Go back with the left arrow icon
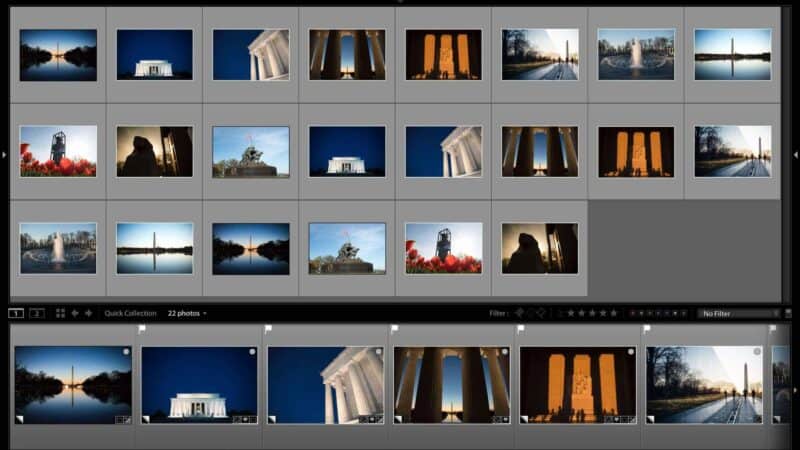 pyautogui.click(x=75, y=313)
